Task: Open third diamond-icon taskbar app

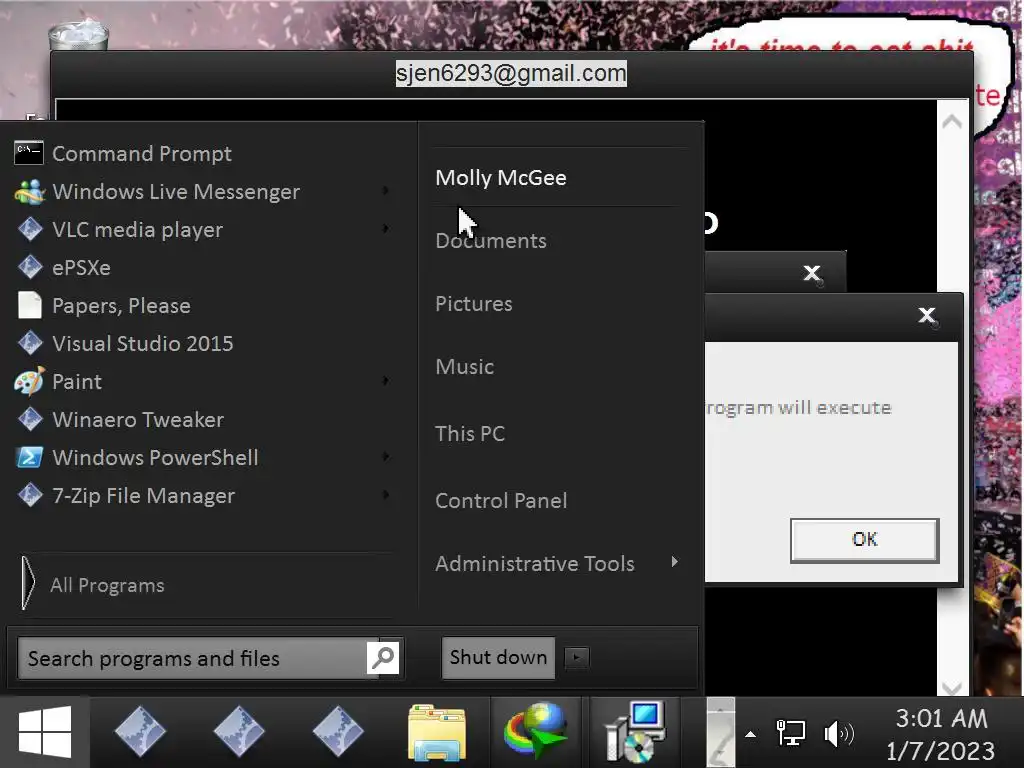Action: tap(338, 731)
